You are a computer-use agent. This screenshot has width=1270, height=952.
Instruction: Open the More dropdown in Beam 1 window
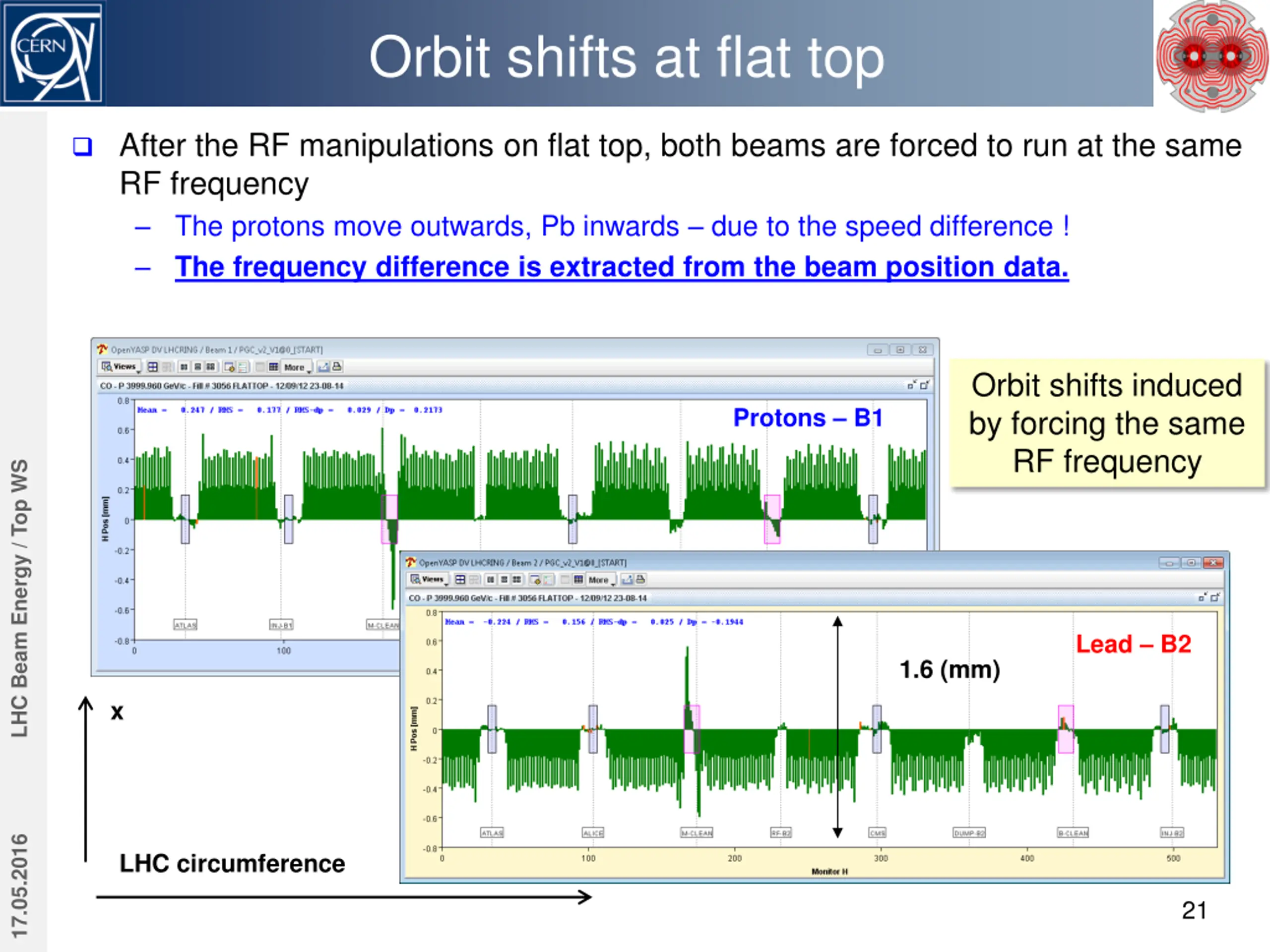pyautogui.click(x=297, y=367)
